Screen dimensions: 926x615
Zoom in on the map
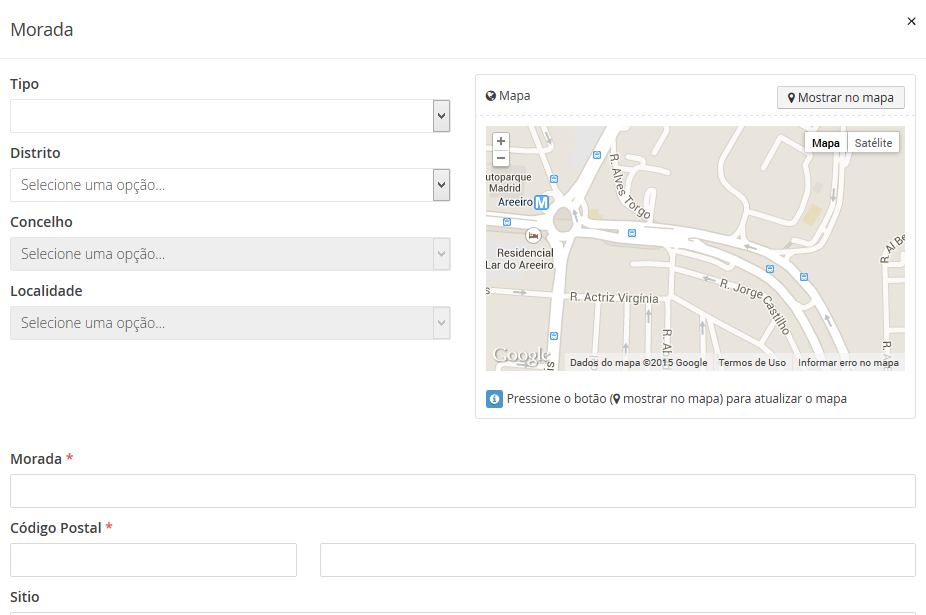(x=501, y=141)
